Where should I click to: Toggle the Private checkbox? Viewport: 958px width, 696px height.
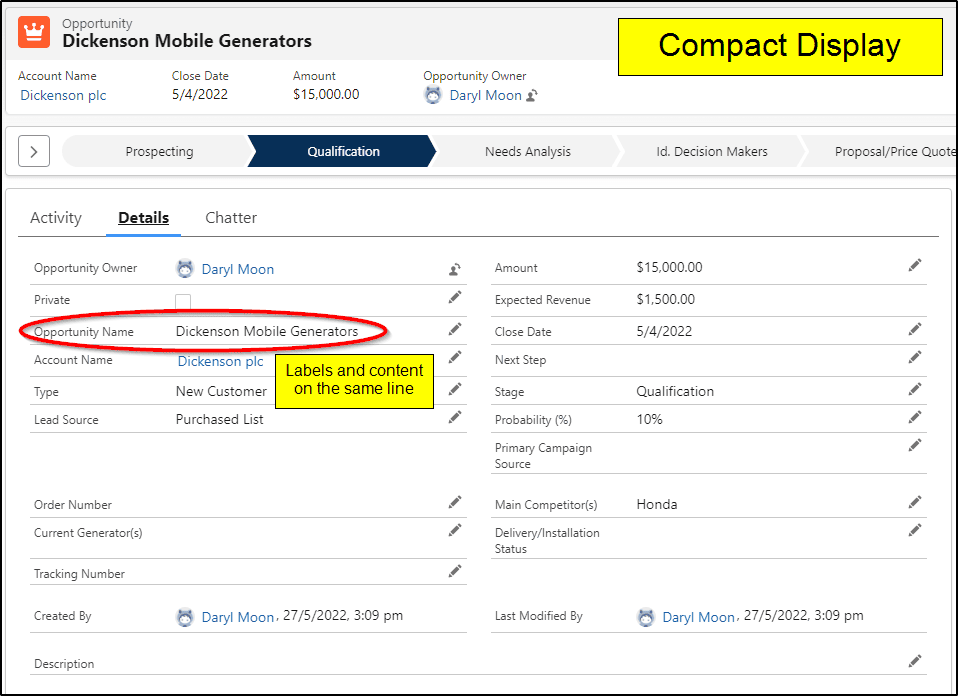tap(183, 301)
